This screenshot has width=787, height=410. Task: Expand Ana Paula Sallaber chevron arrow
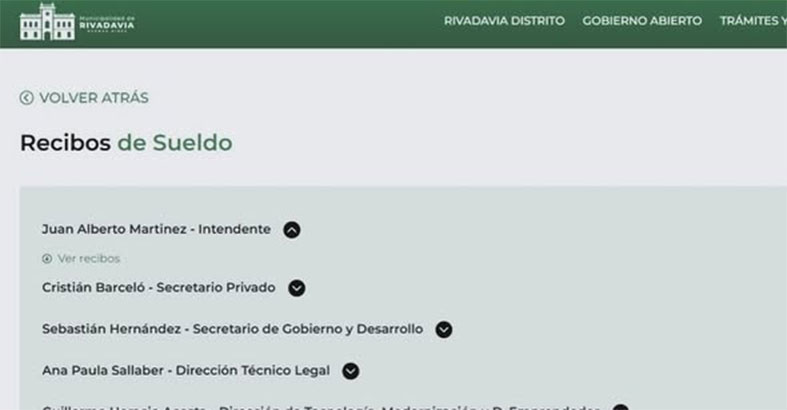click(350, 370)
